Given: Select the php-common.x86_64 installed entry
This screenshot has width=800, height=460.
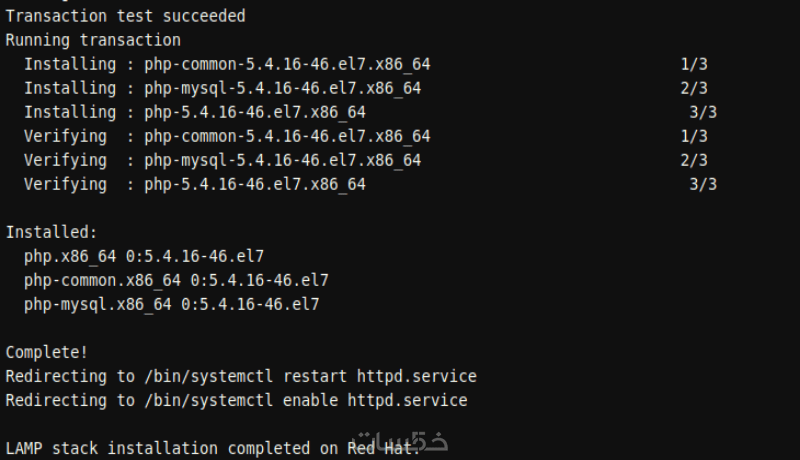Looking at the screenshot, I should tap(176, 280).
